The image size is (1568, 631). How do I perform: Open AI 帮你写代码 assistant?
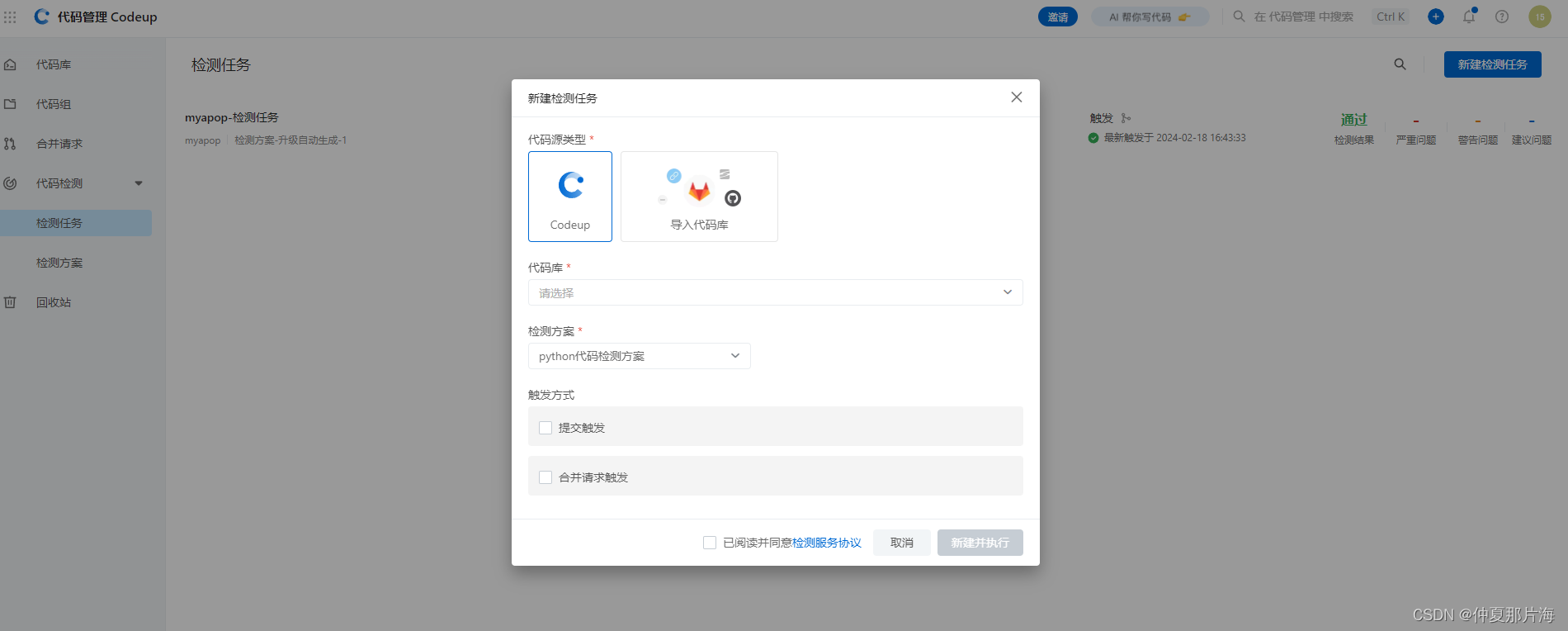coord(1150,17)
